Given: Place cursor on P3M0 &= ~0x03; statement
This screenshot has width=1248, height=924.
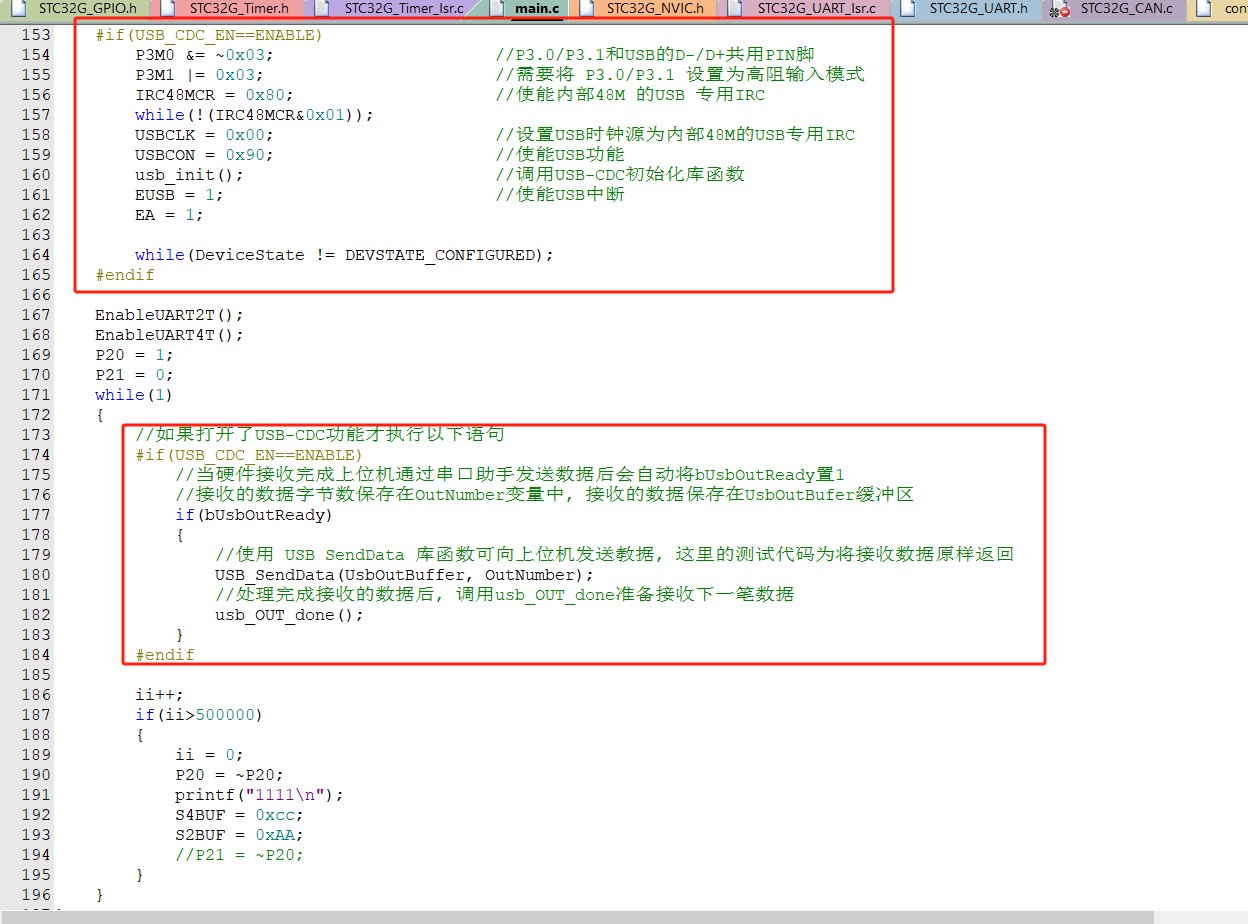Looking at the screenshot, I should 204,55.
